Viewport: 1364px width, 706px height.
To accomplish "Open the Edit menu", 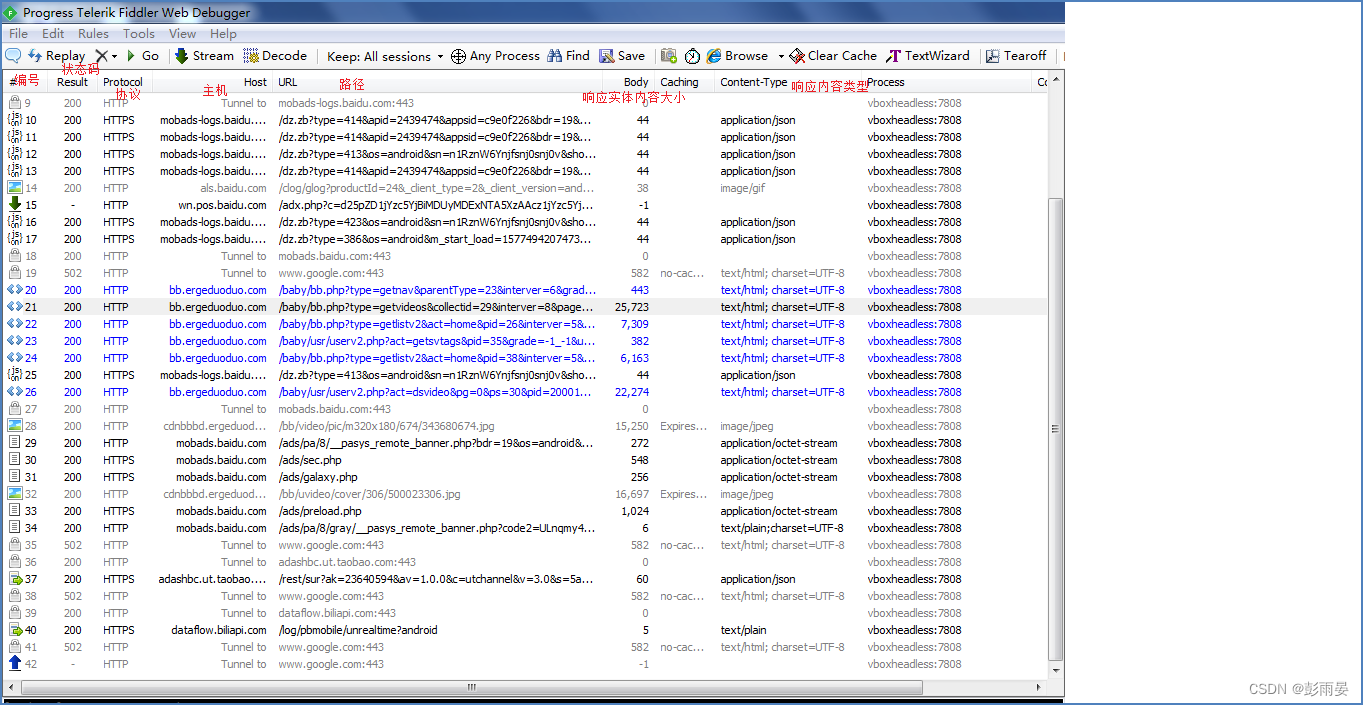I will tap(53, 34).
